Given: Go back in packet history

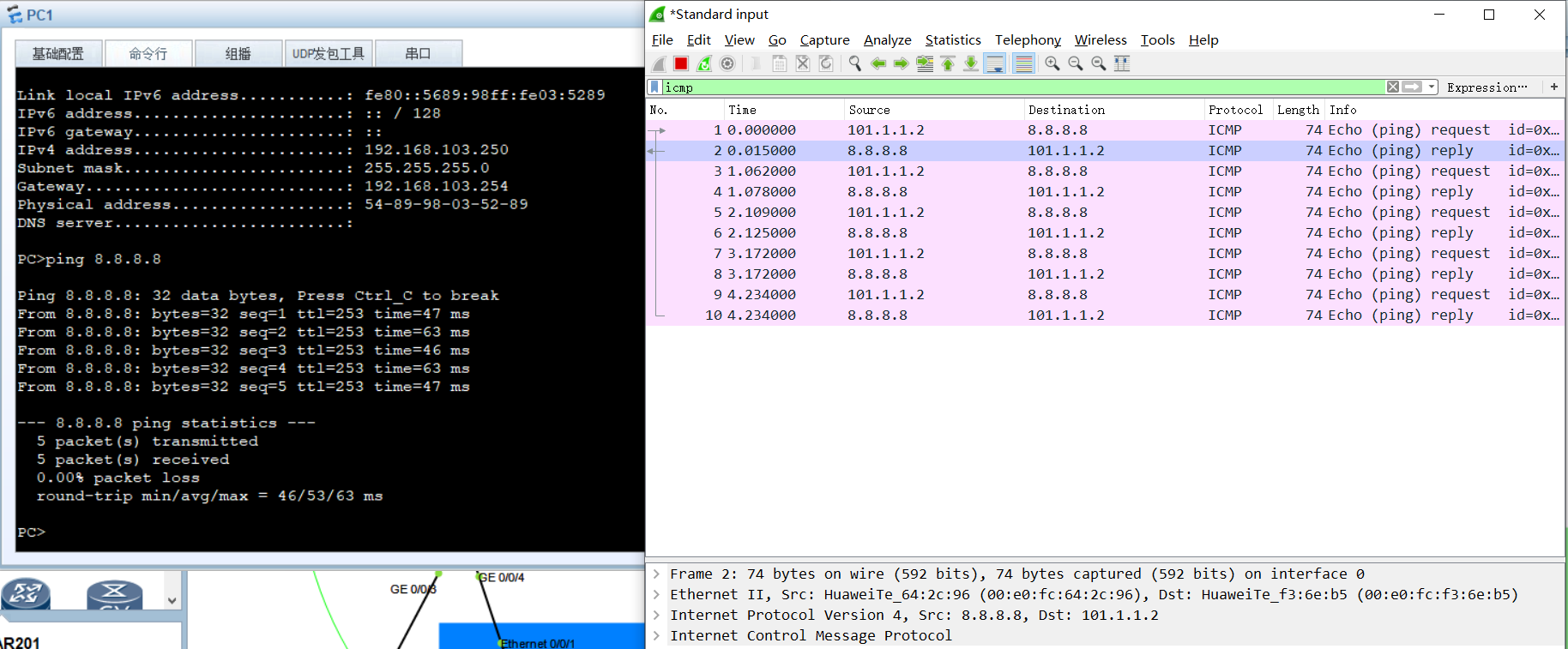Looking at the screenshot, I should [x=878, y=63].
